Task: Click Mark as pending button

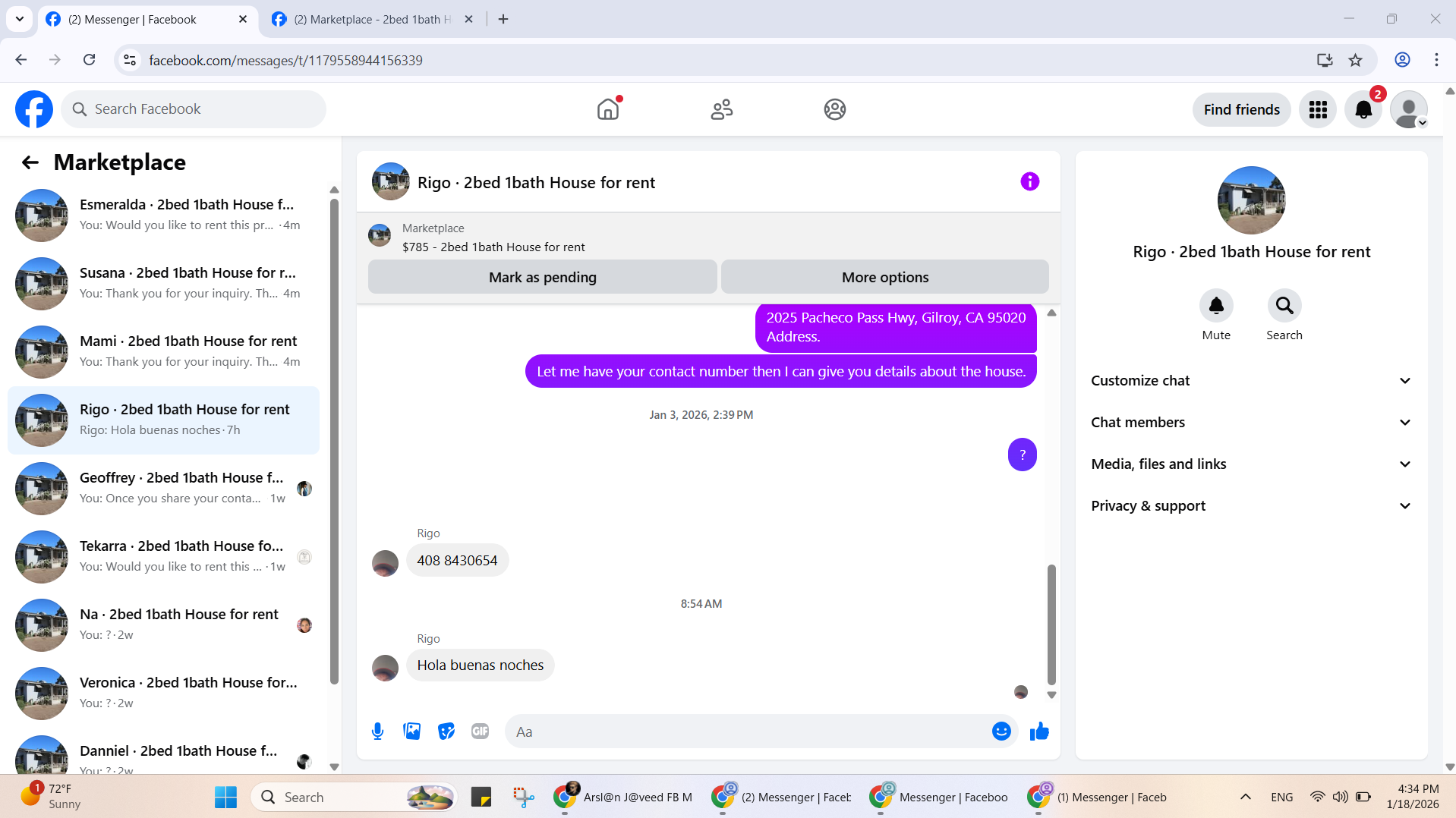Action: pyautogui.click(x=542, y=277)
